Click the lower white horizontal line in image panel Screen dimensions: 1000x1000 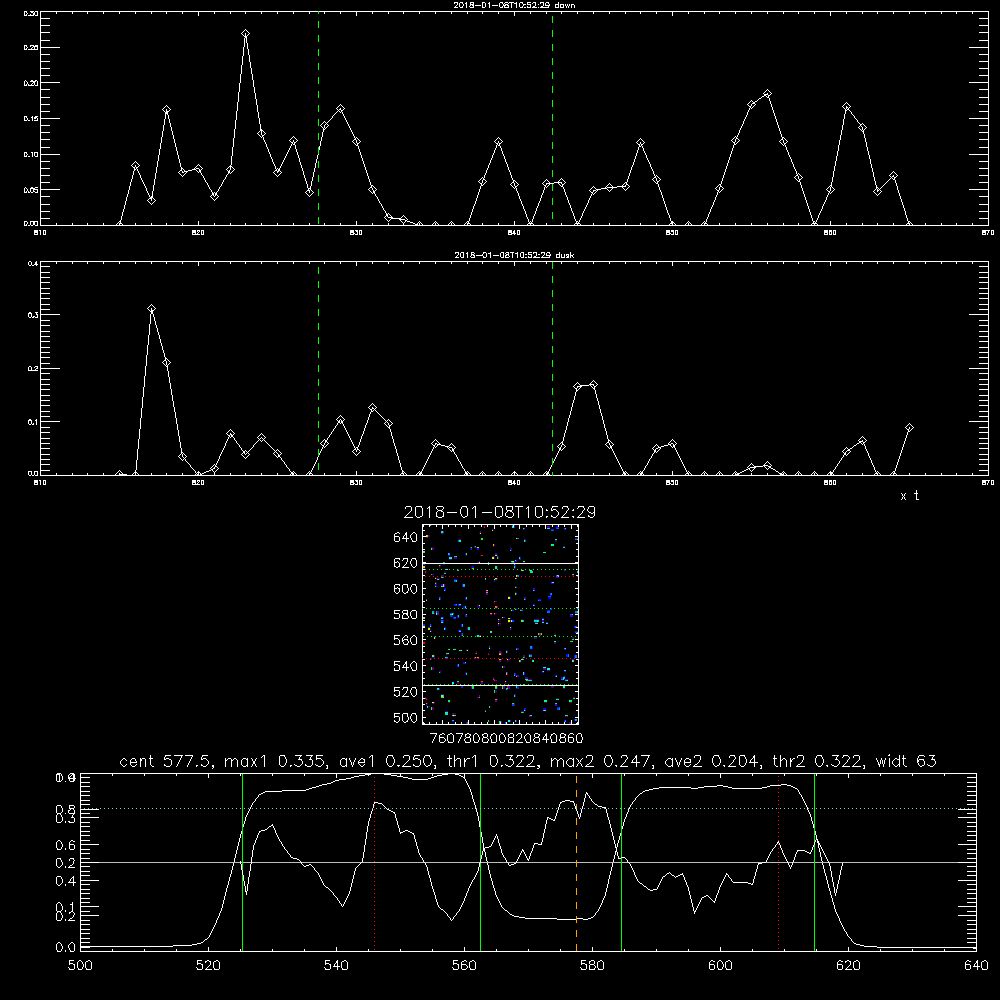[500, 685]
